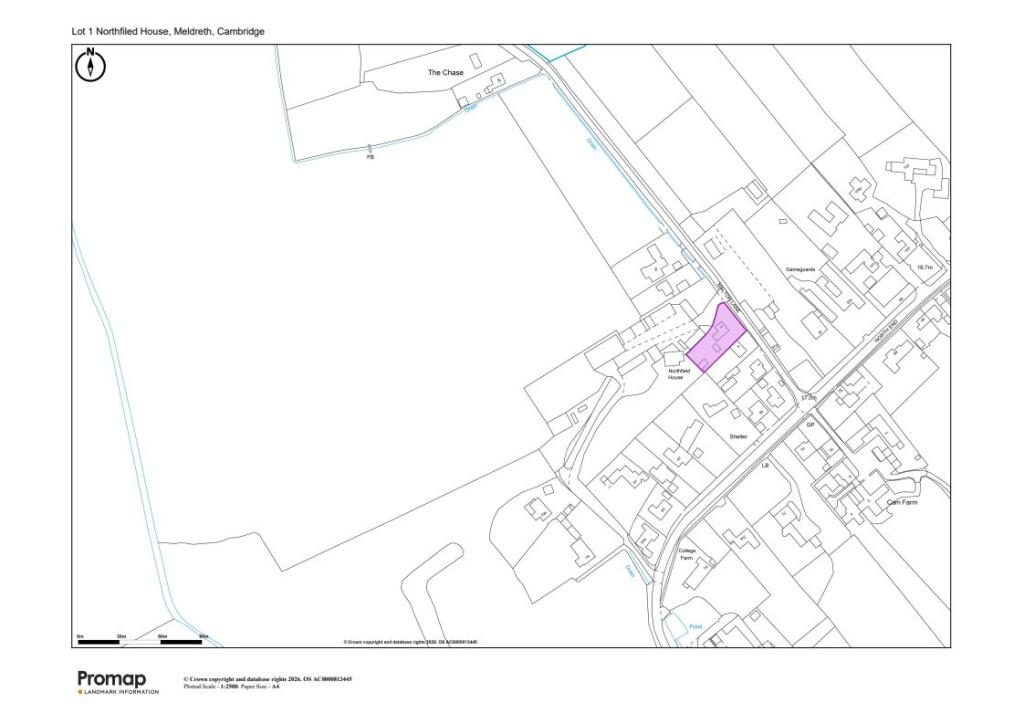Click the 'FB' footbridge label

pos(370,157)
